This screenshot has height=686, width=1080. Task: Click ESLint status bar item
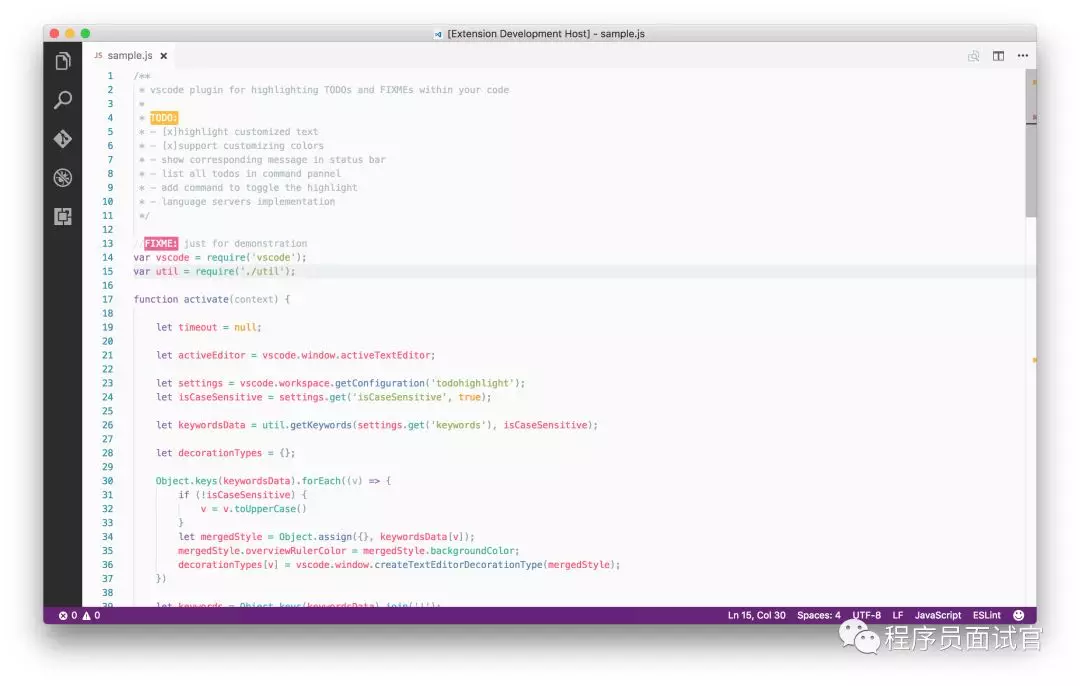[x=986, y=615]
